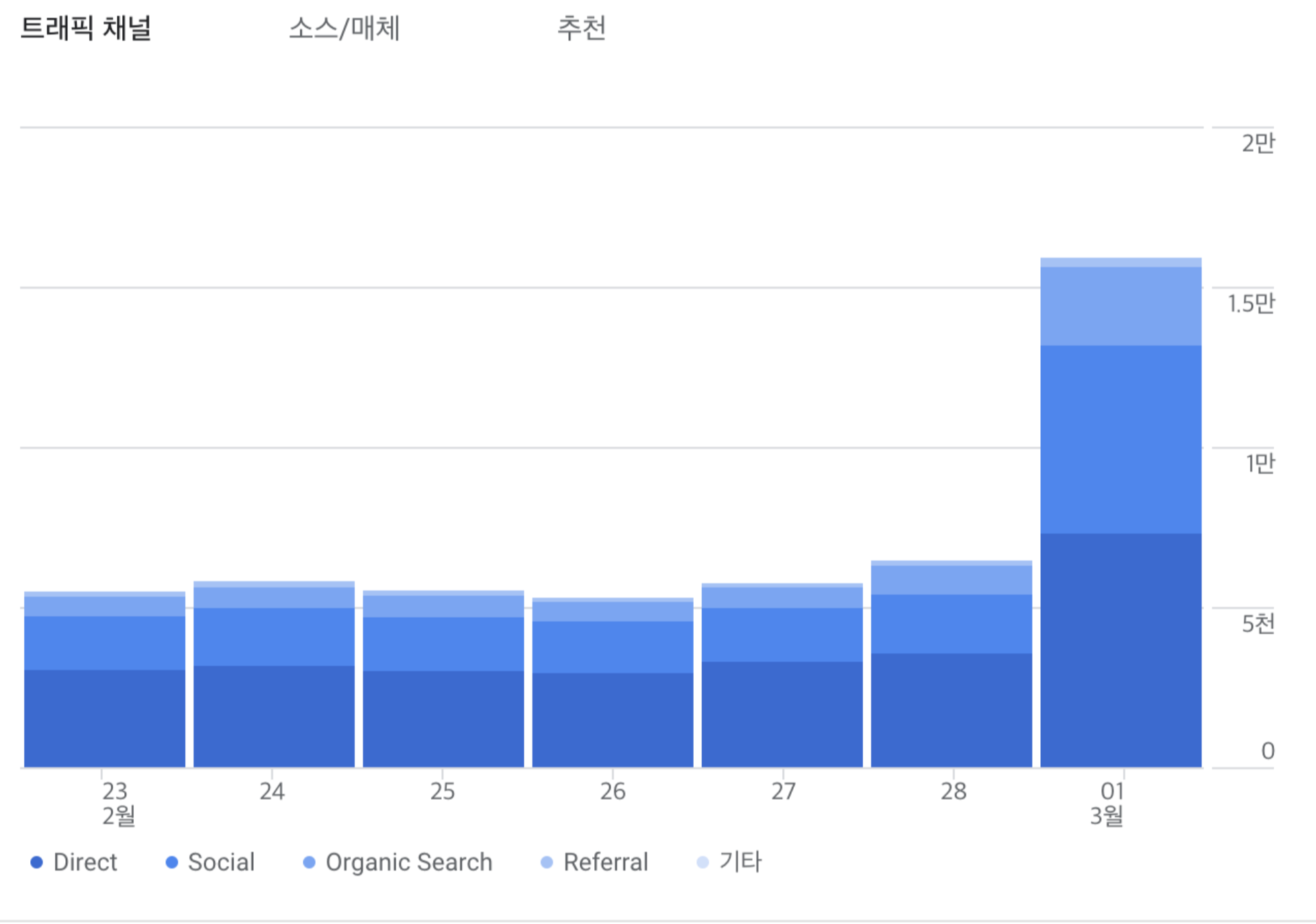Click the 28 x-axis date label

pyautogui.click(x=953, y=792)
